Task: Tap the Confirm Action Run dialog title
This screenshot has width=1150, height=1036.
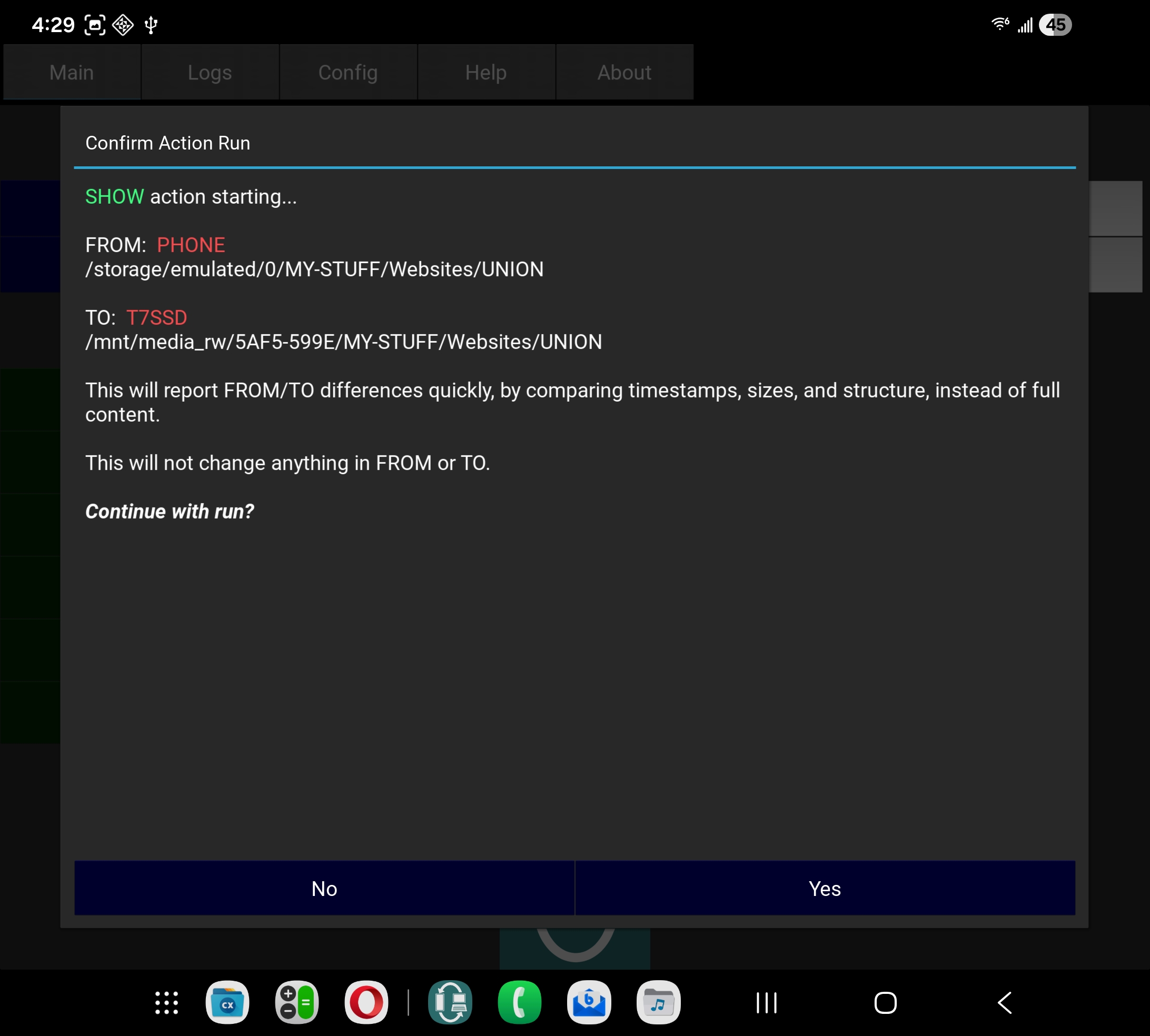Action: pos(168,143)
